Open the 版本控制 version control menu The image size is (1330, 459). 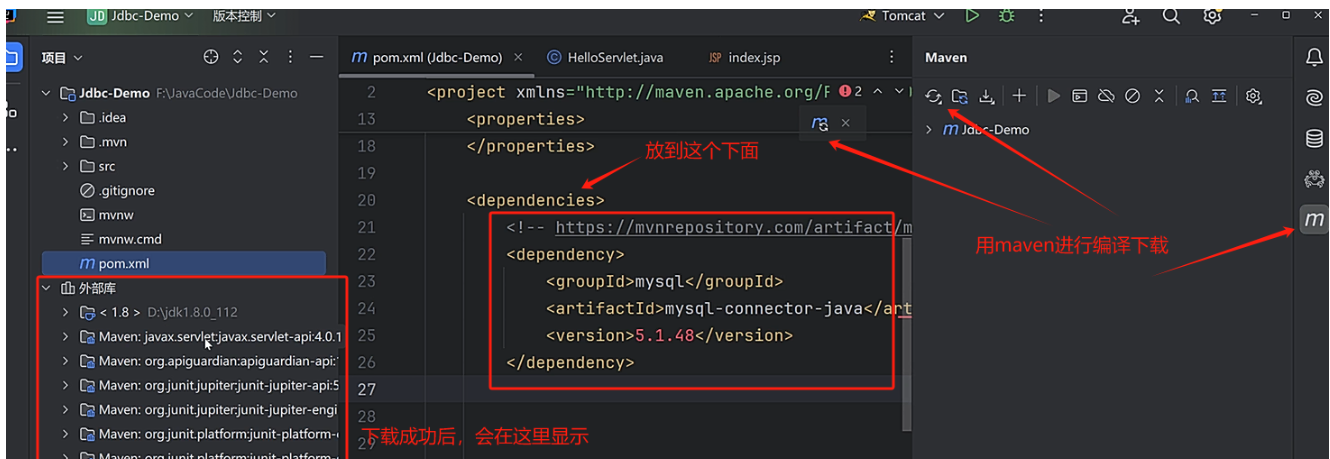[x=244, y=17]
